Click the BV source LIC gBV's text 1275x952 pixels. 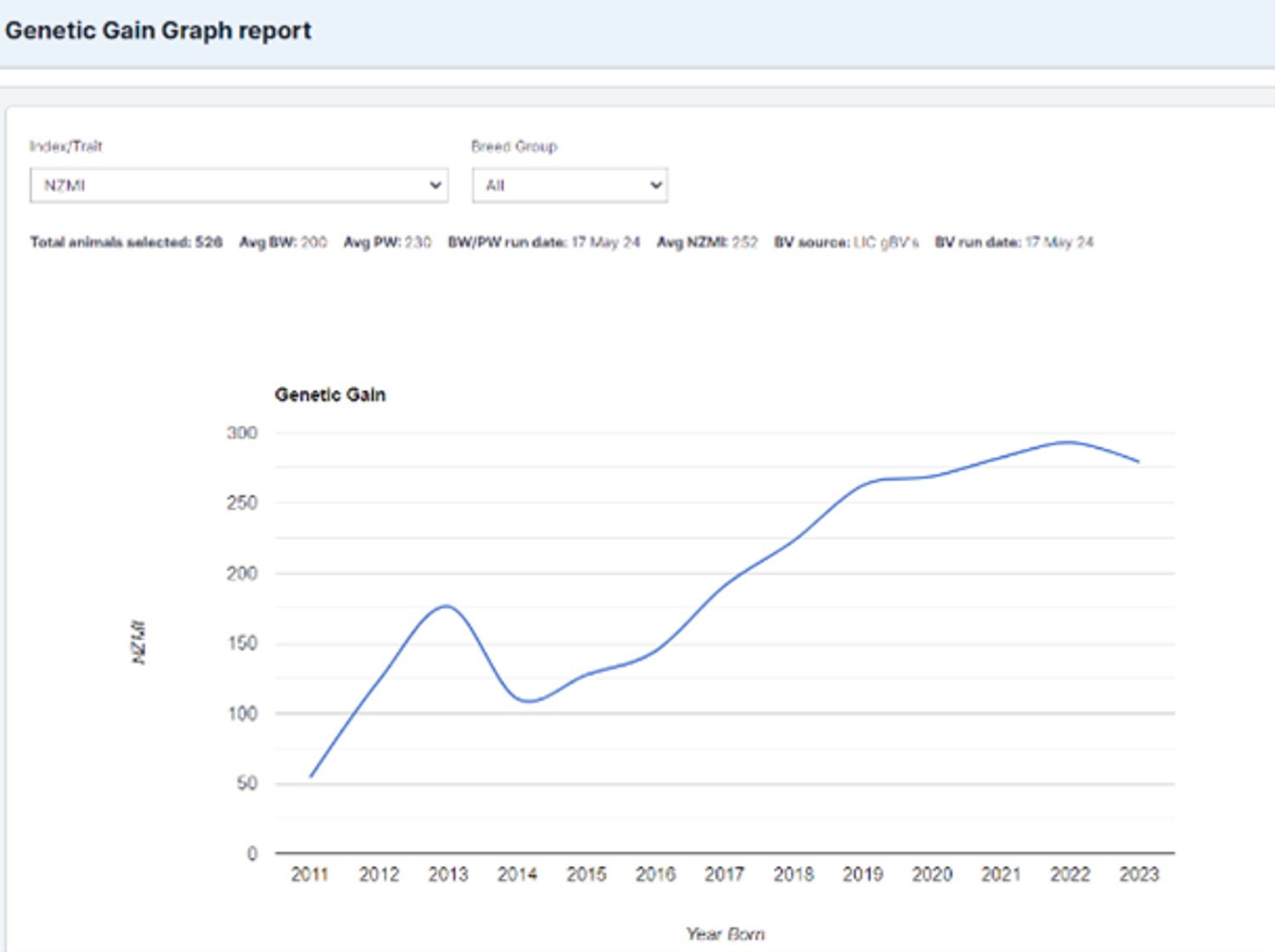(x=846, y=242)
